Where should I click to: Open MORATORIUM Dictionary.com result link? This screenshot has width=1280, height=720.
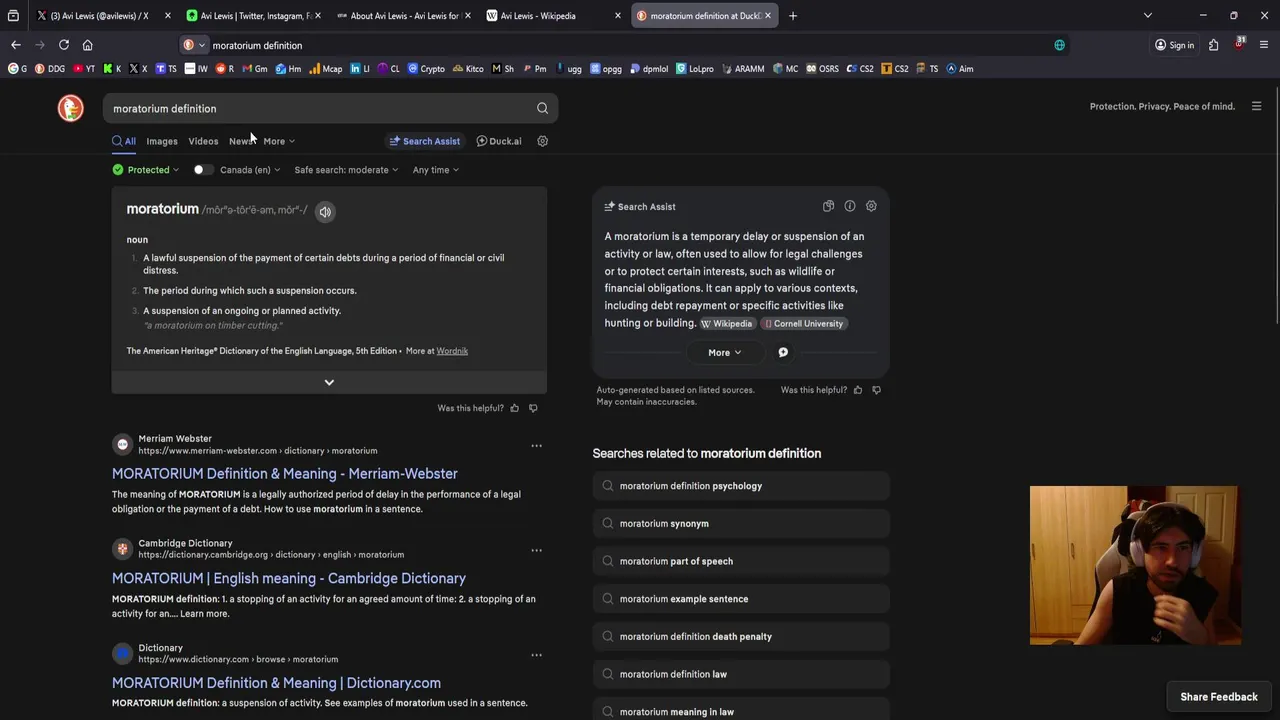pos(276,683)
